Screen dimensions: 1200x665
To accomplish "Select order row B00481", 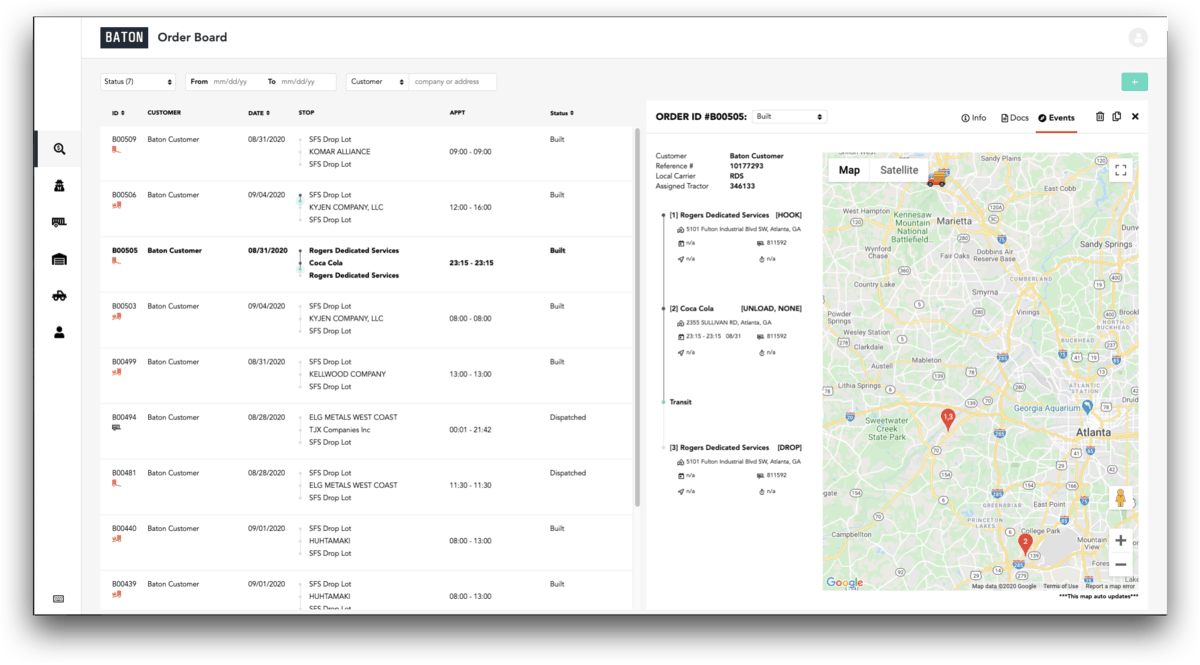I will coord(366,486).
